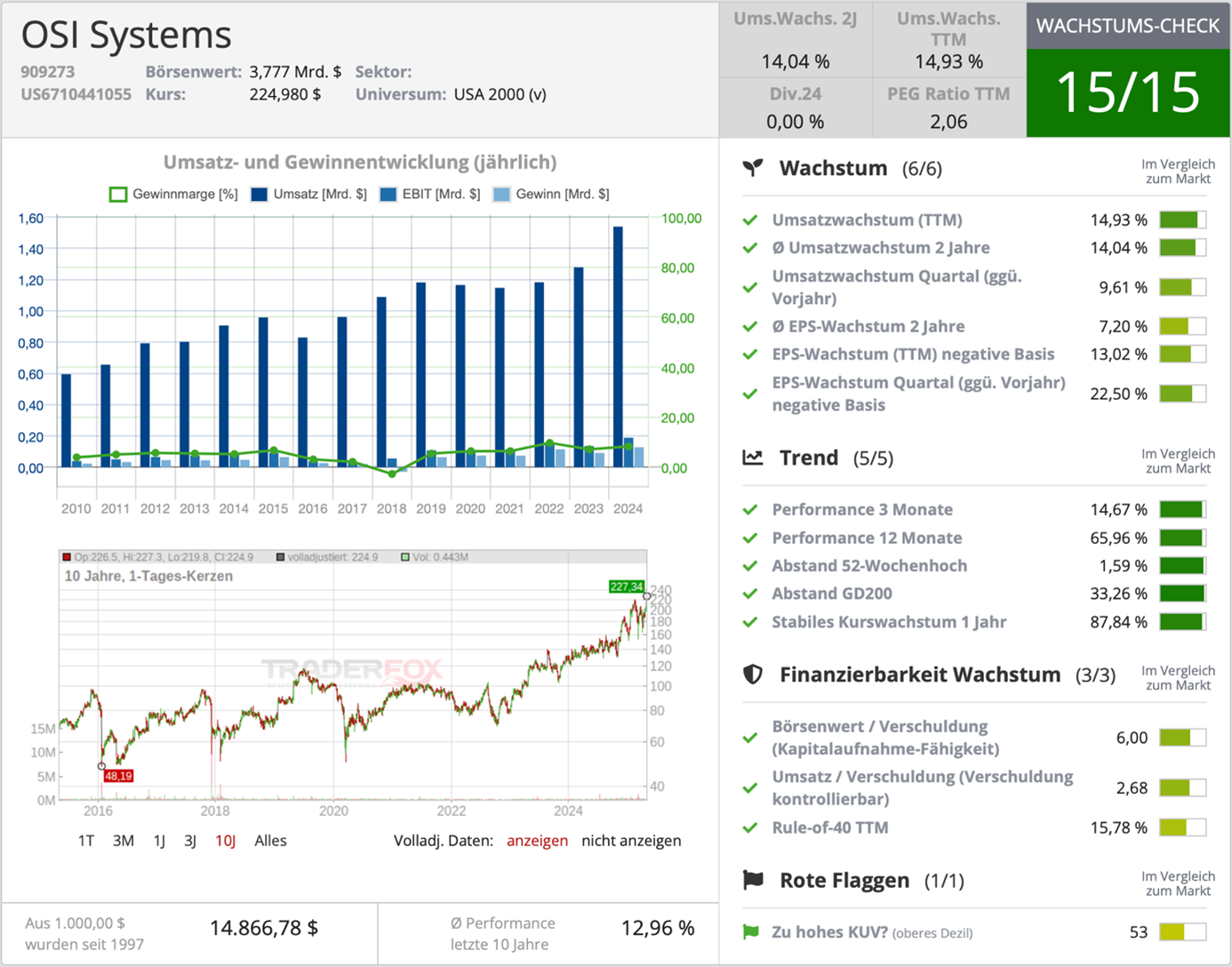The image size is (1232, 967).
Task: Click the ISIN US6710441055
Action: [x=76, y=94]
